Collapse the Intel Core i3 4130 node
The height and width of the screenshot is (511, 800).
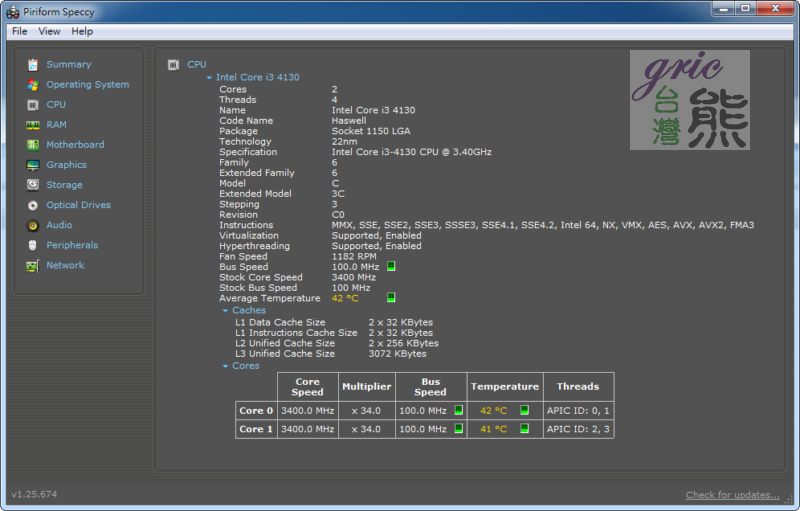(x=209, y=77)
